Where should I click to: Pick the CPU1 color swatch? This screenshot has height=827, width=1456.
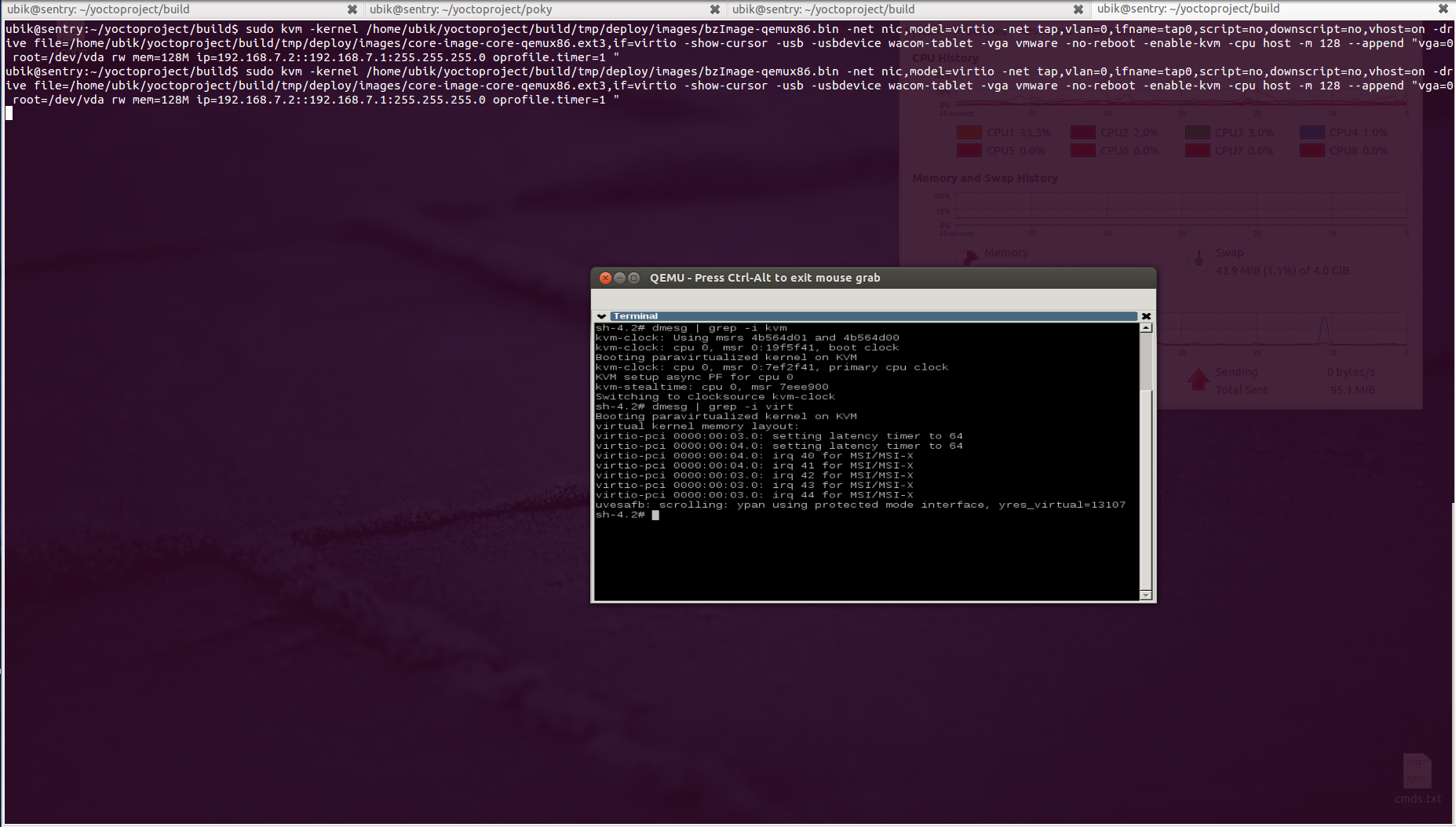click(969, 133)
